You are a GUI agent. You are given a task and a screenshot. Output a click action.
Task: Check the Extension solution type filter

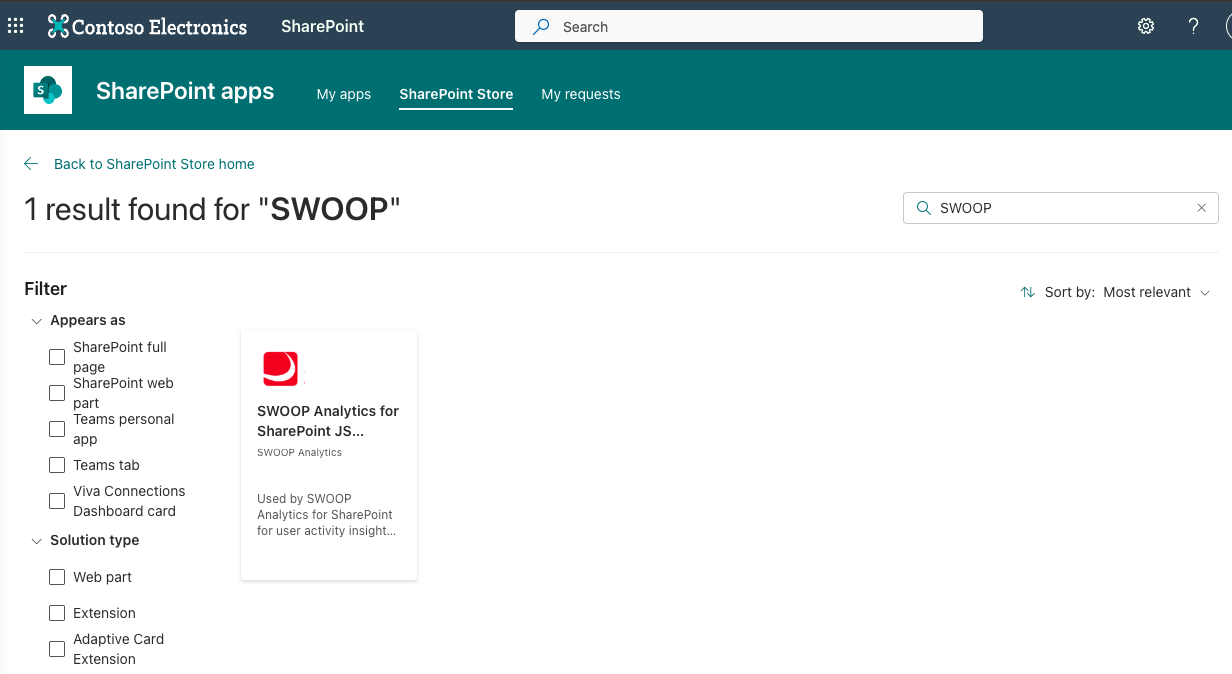point(57,613)
